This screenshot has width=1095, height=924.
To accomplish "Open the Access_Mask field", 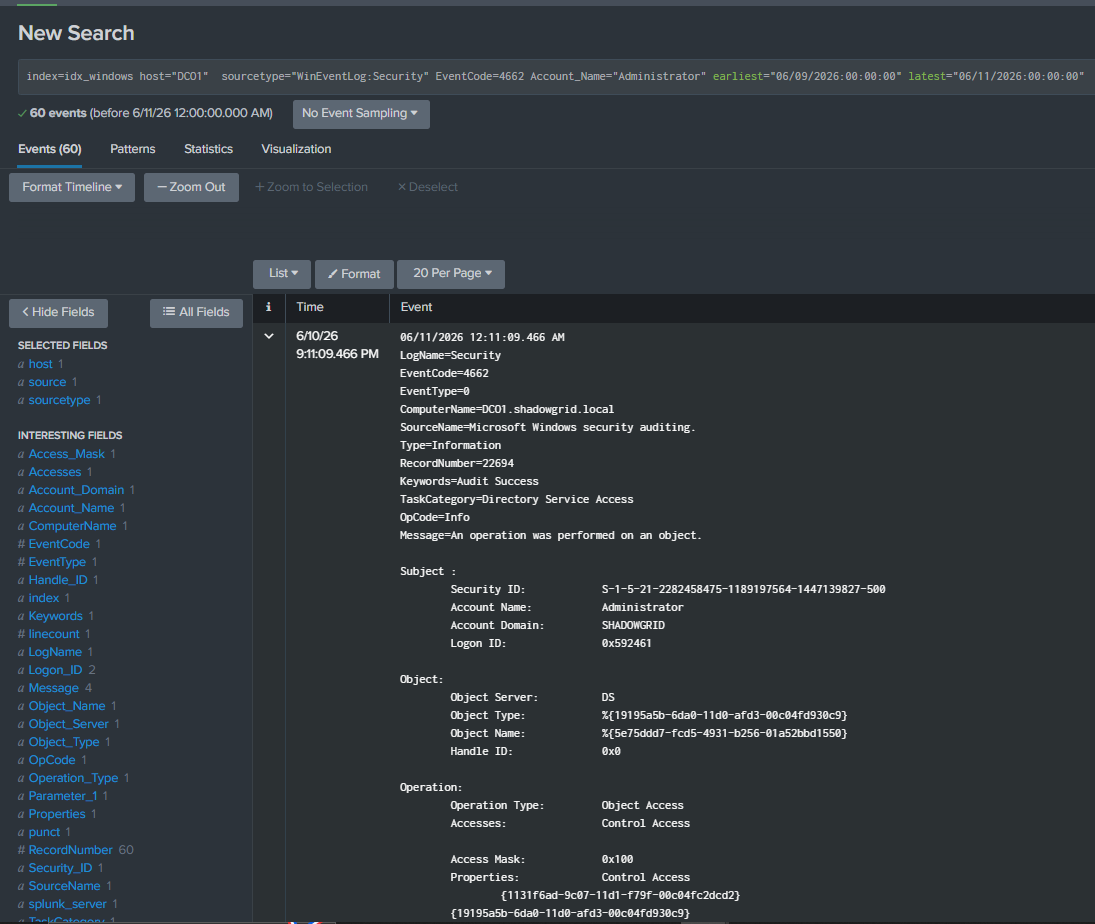I will click(66, 454).
